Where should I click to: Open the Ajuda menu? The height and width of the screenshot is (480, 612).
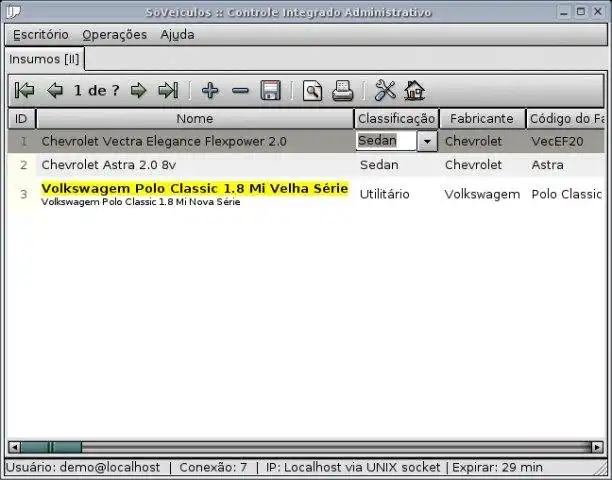177,35
